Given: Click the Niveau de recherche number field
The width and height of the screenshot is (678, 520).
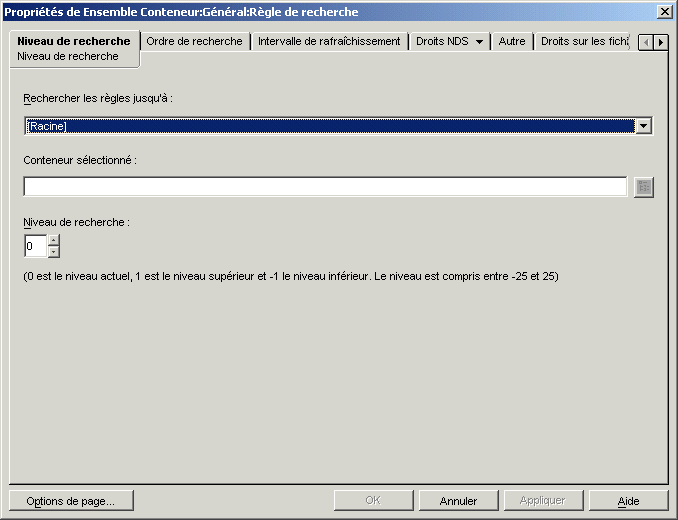Looking at the screenshot, I should [35, 246].
